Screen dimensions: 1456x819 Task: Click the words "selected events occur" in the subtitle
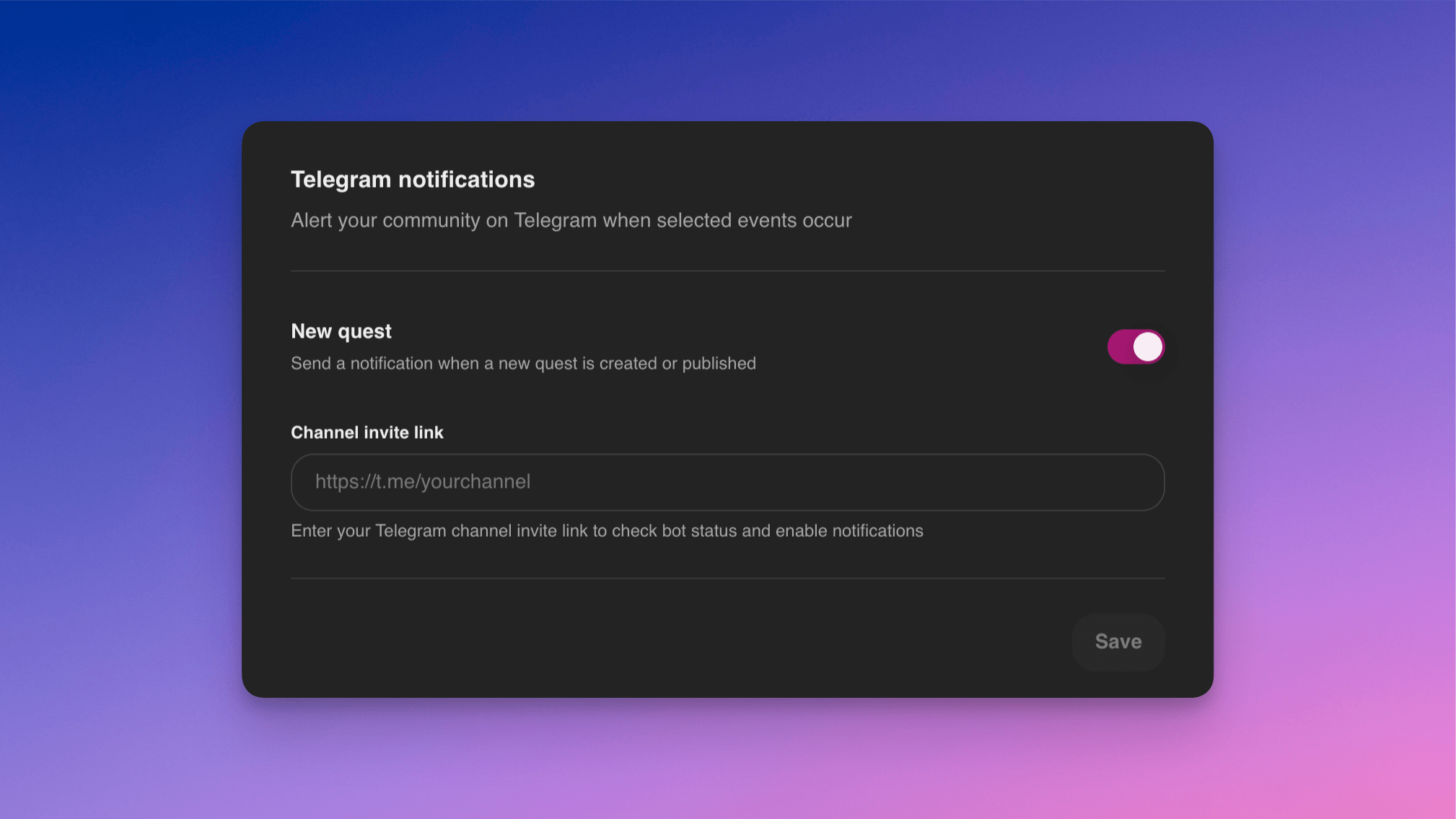coord(754,220)
